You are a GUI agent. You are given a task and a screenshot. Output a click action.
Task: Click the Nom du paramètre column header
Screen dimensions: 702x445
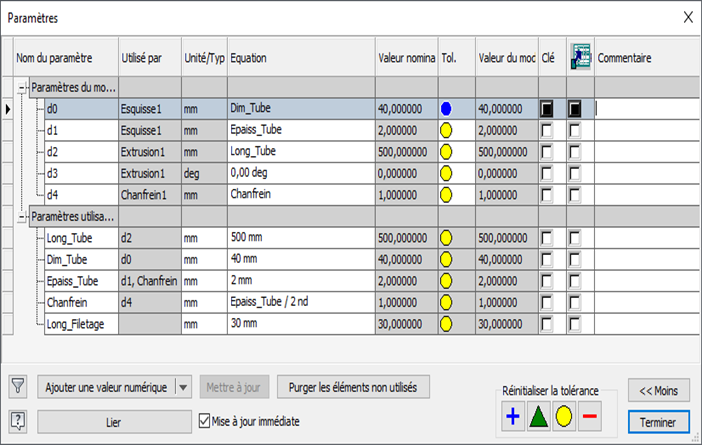(x=64, y=58)
